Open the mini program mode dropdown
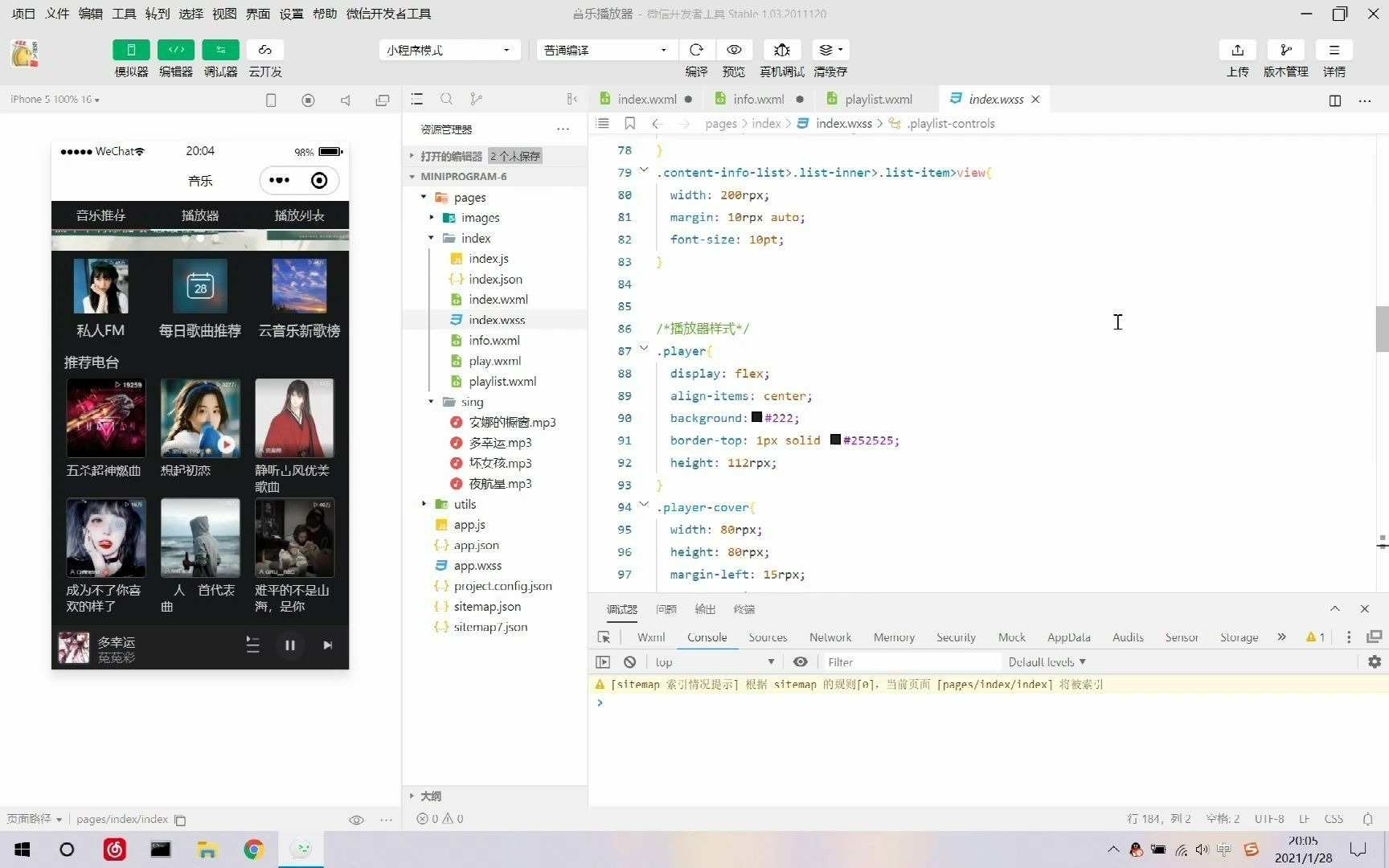 [x=449, y=50]
